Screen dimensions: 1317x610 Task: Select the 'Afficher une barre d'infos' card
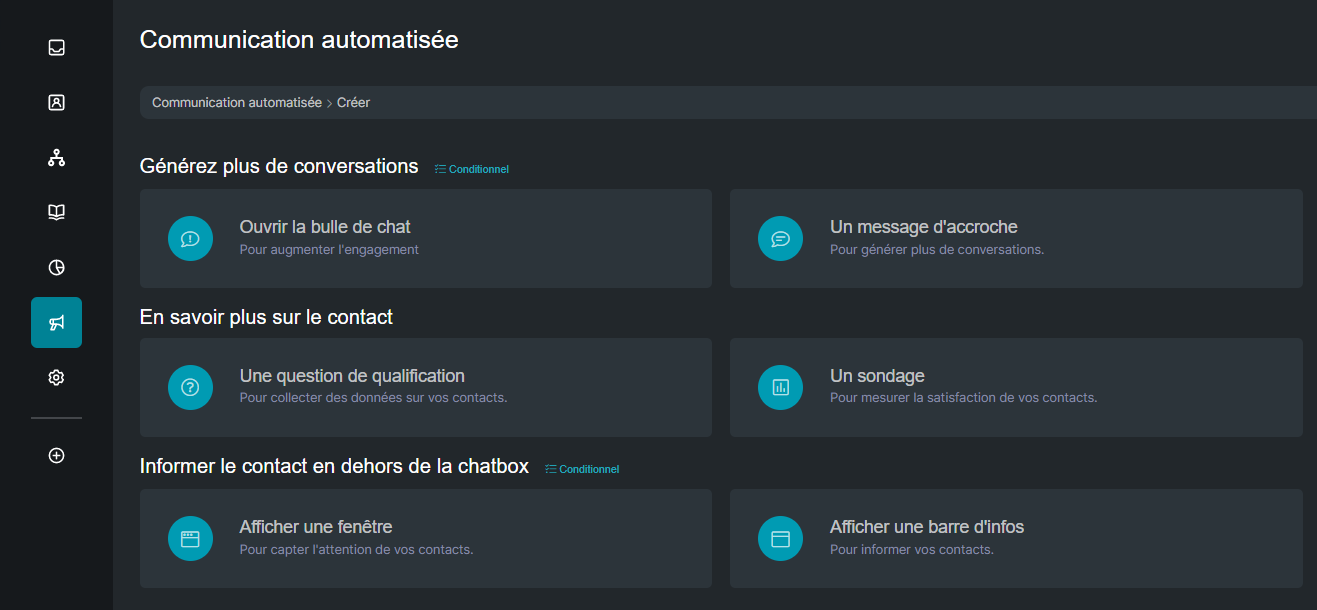click(1015, 538)
